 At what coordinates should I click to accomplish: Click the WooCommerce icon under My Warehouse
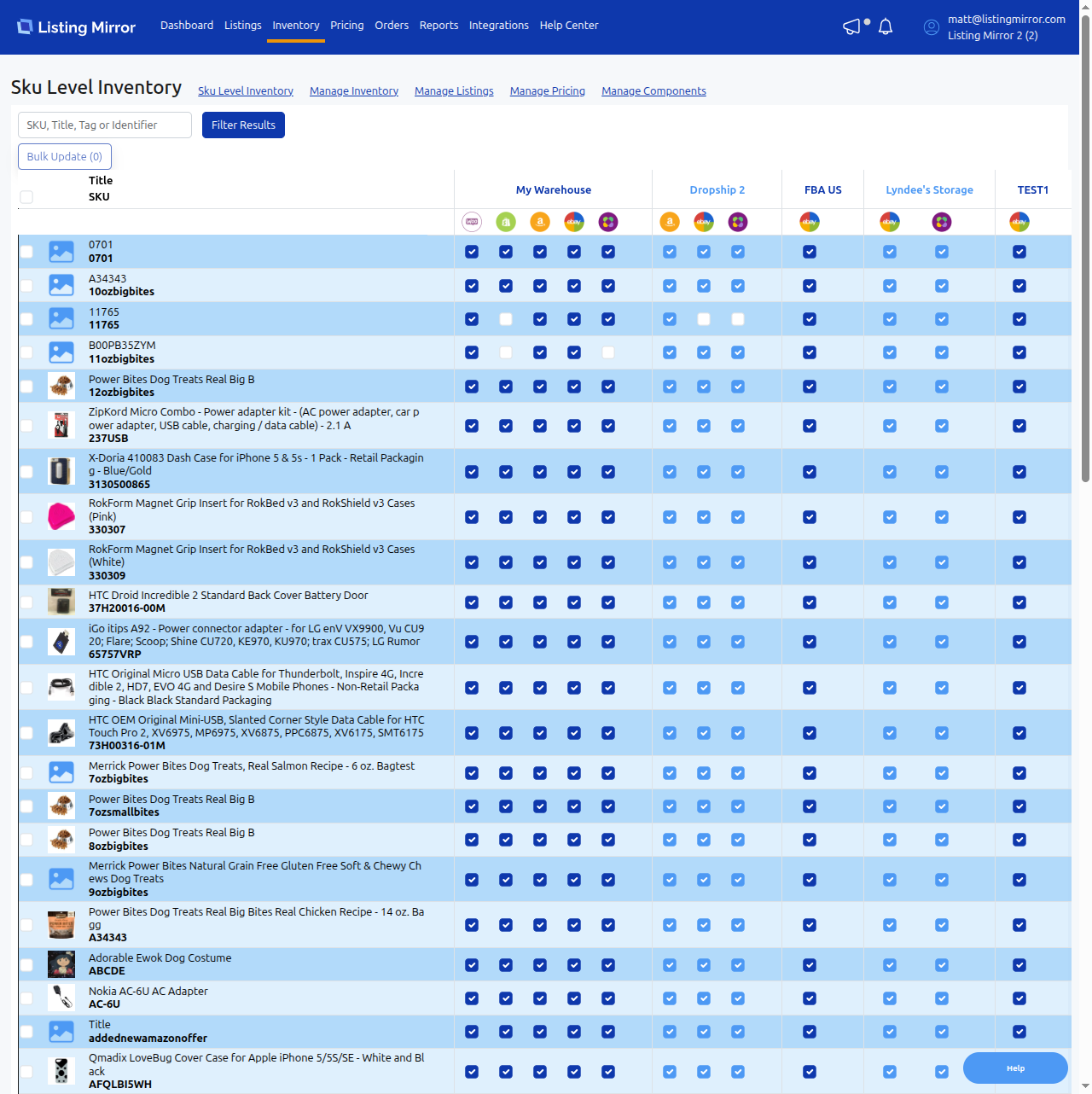pos(472,222)
